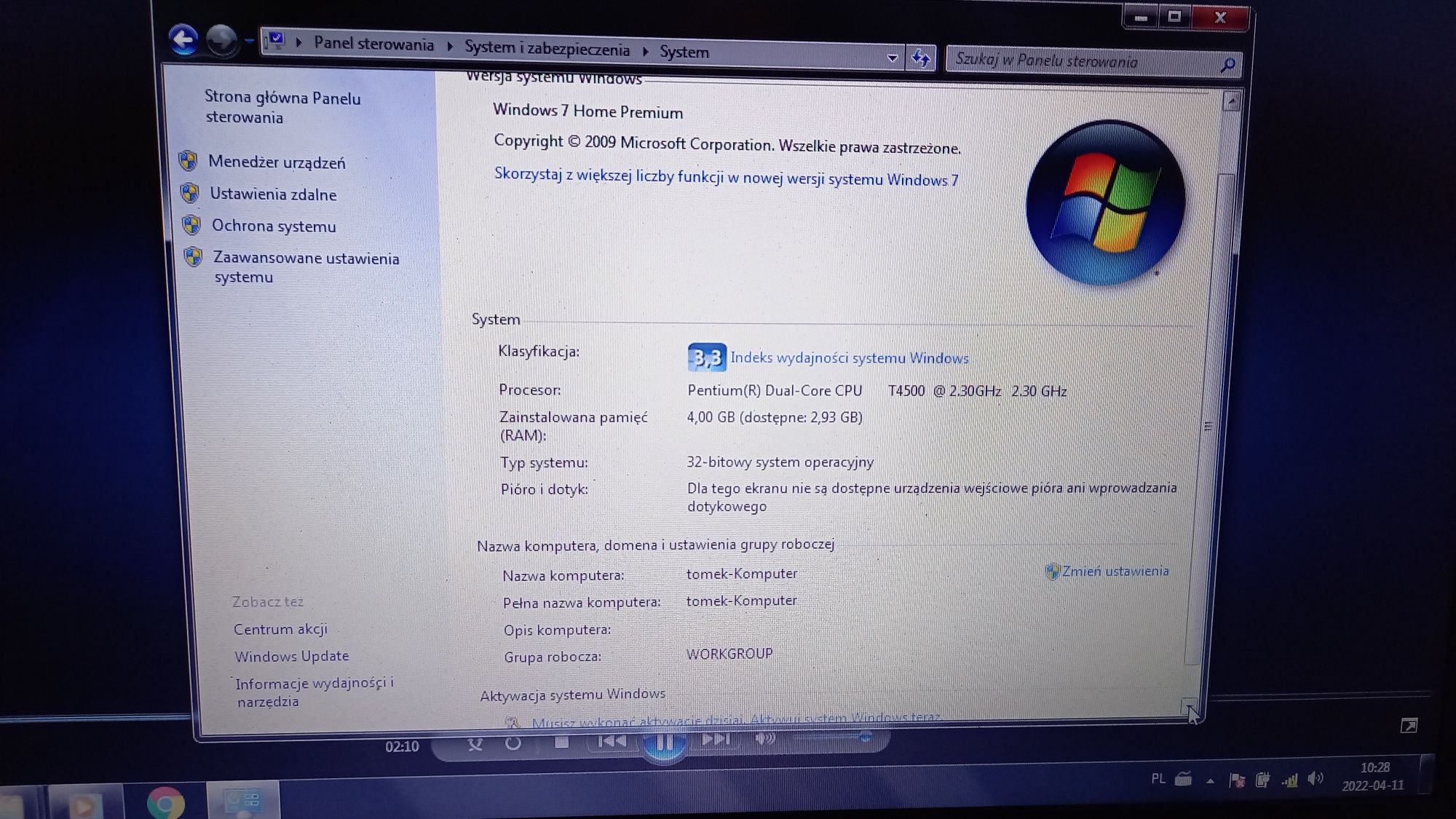This screenshot has width=1456, height=819.
Task: Open Centrum akcji link
Action: (280, 629)
